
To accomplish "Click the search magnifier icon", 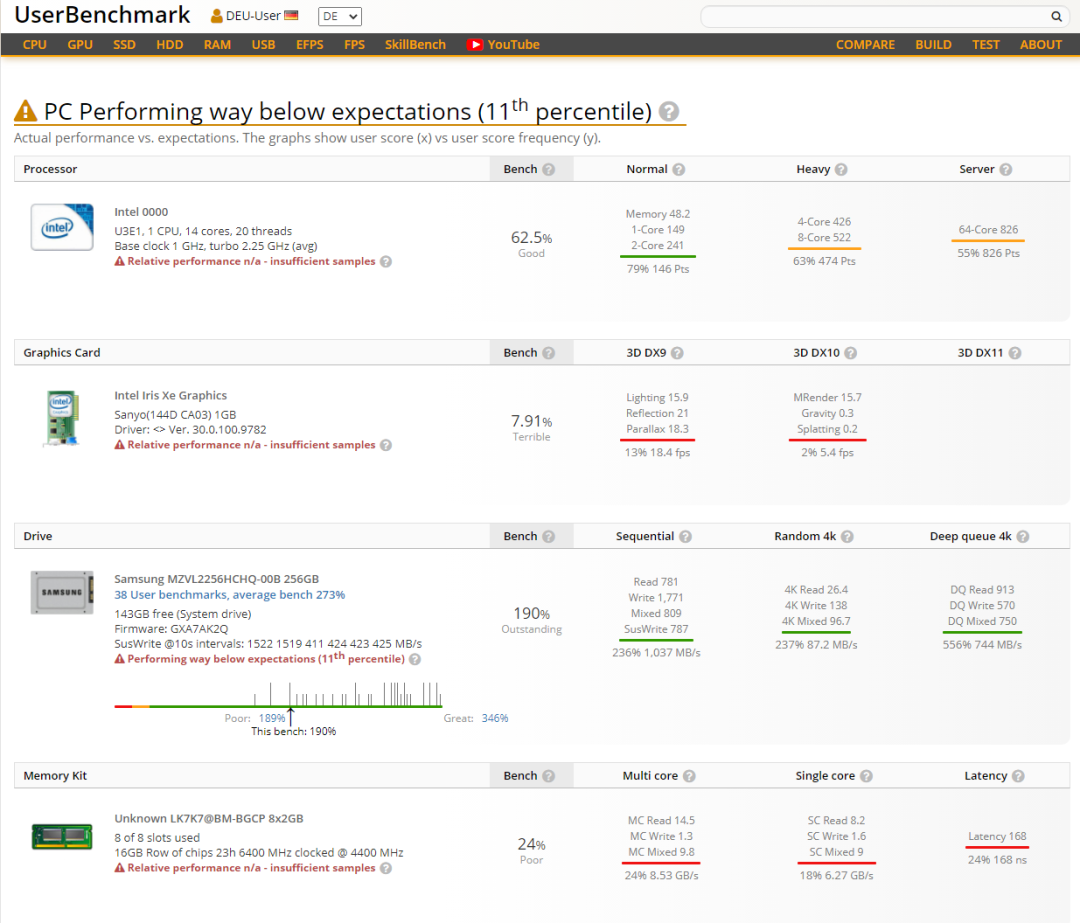I will 1056,16.
